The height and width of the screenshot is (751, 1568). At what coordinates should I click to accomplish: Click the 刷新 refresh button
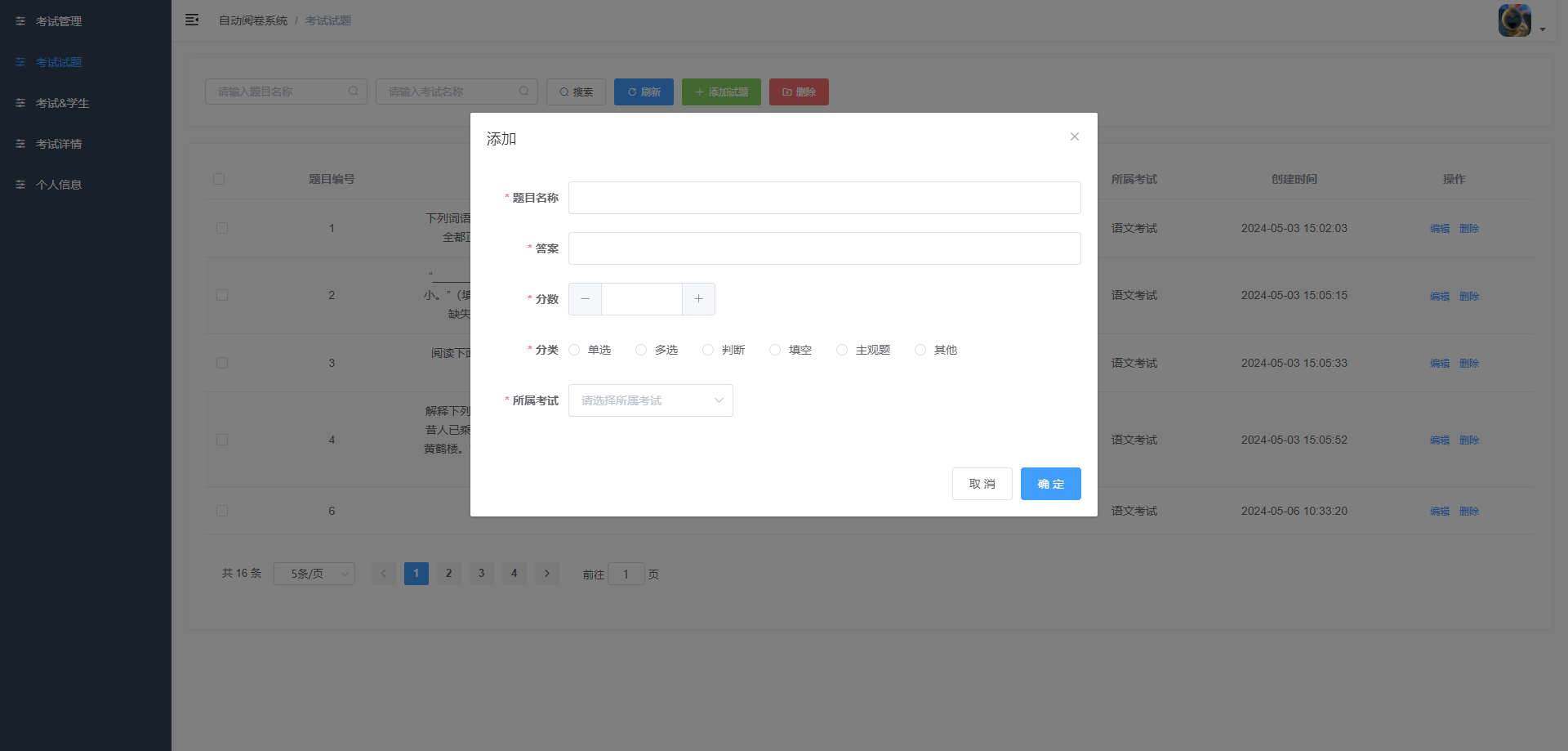644,92
